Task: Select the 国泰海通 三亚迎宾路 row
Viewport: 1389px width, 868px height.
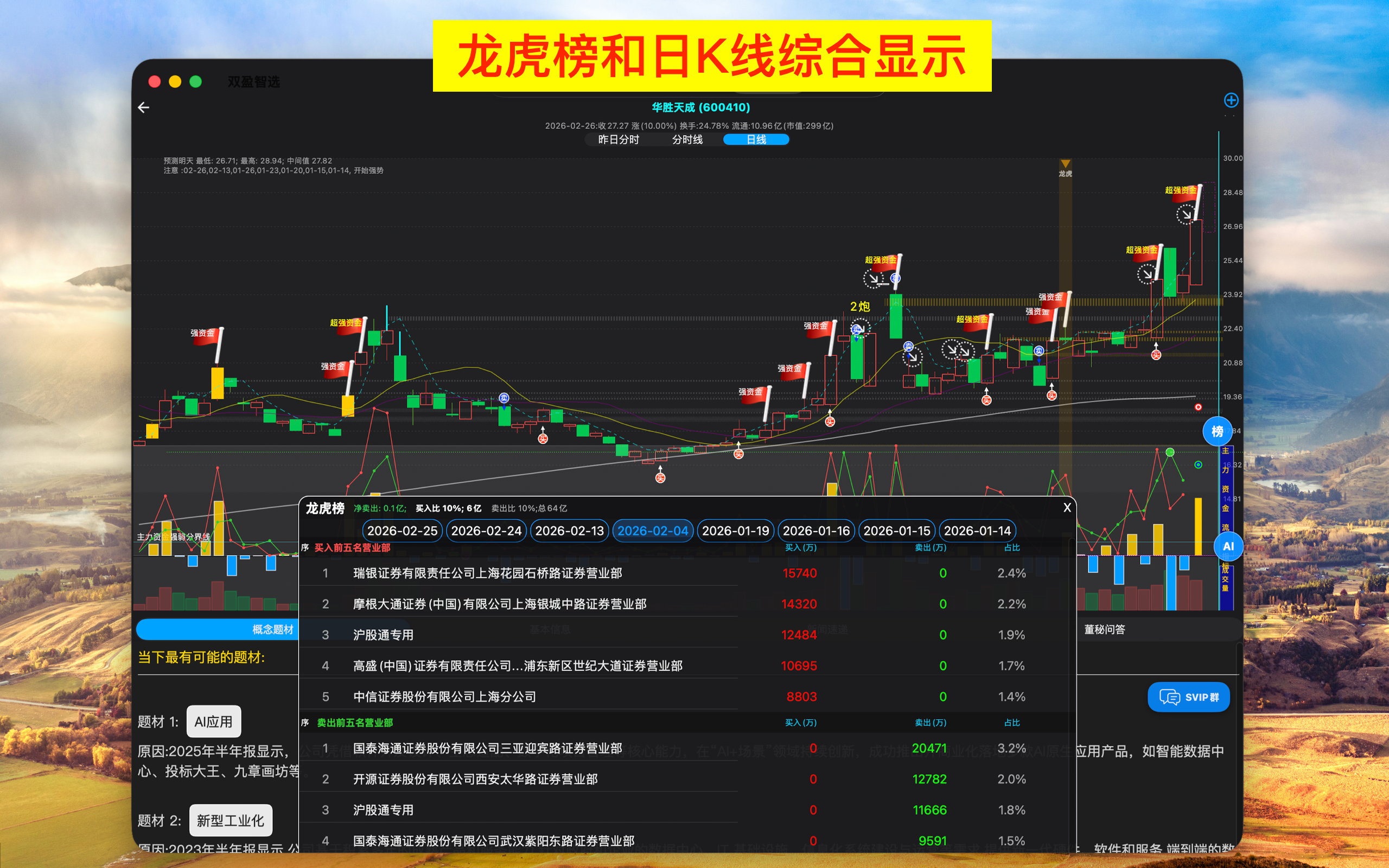Action: (x=687, y=748)
